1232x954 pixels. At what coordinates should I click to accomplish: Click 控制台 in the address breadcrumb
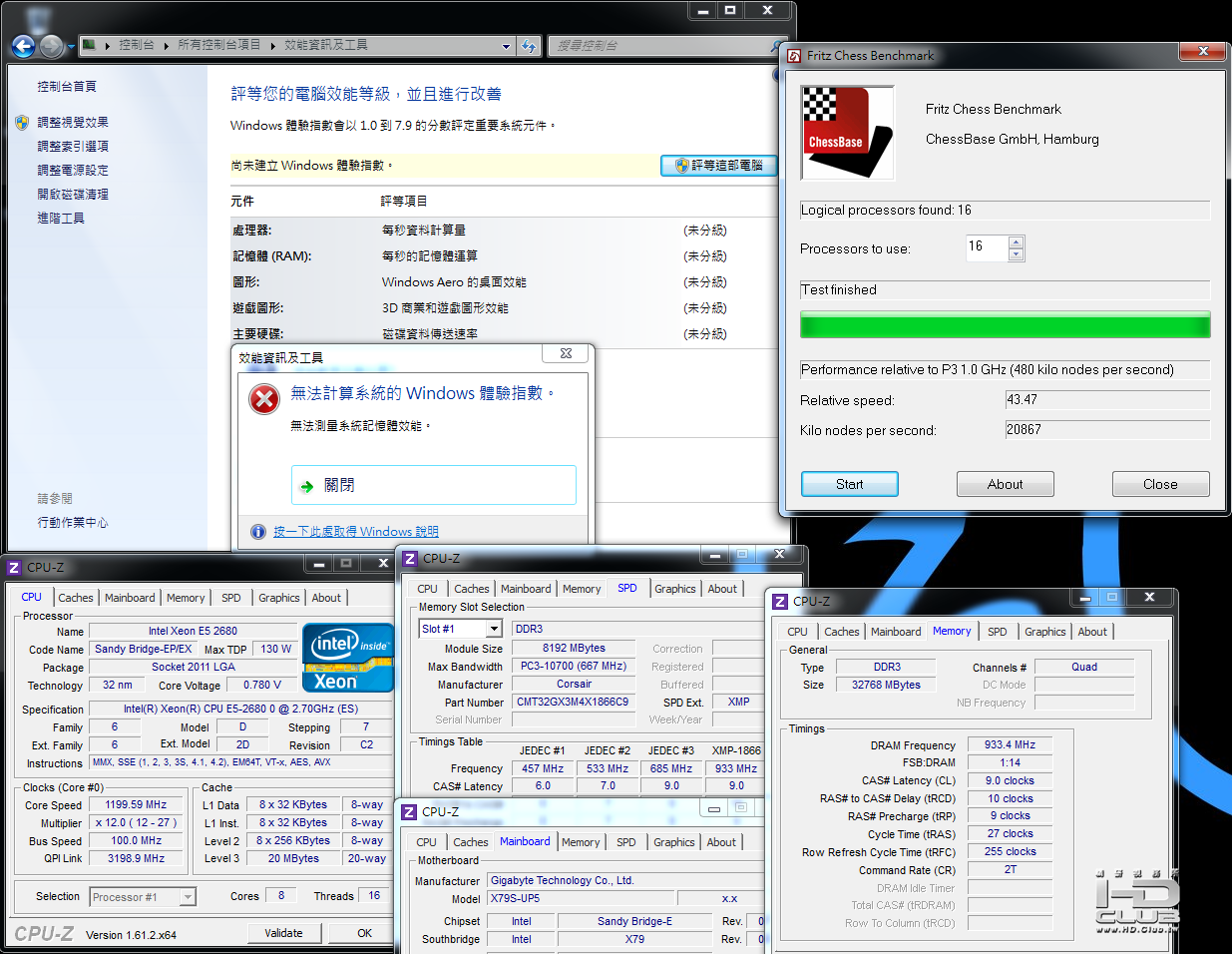[x=137, y=45]
